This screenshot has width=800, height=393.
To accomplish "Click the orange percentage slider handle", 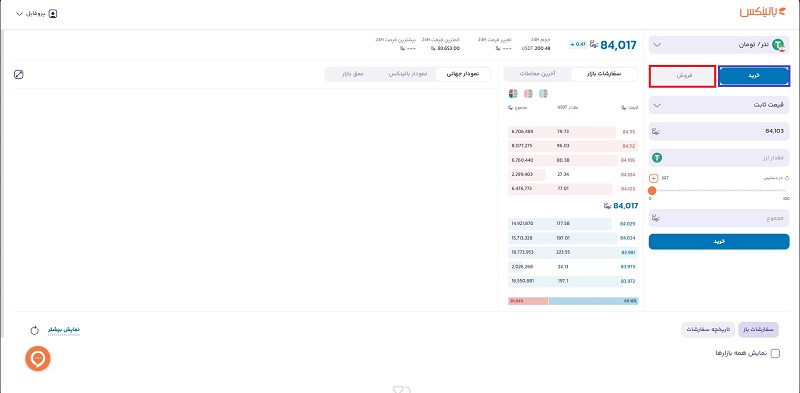I will 652,190.
